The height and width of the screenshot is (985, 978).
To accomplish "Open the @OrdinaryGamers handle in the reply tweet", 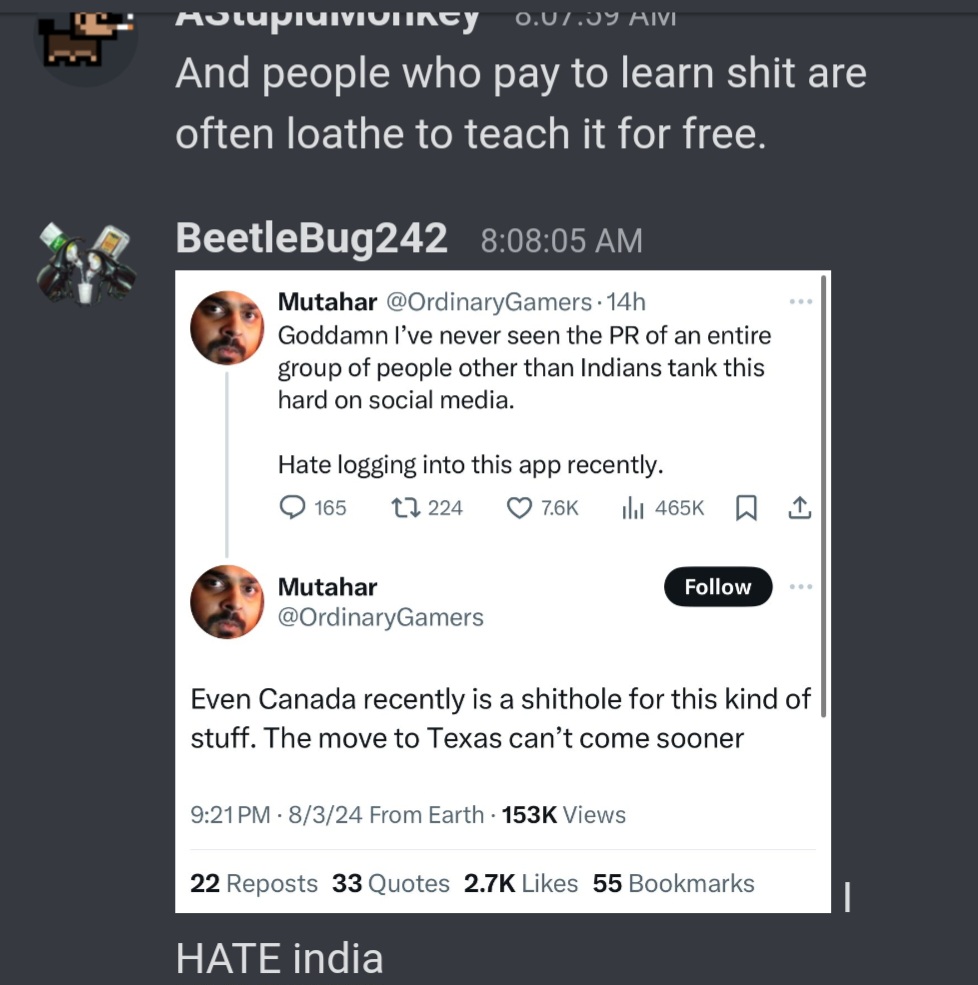I will [381, 617].
